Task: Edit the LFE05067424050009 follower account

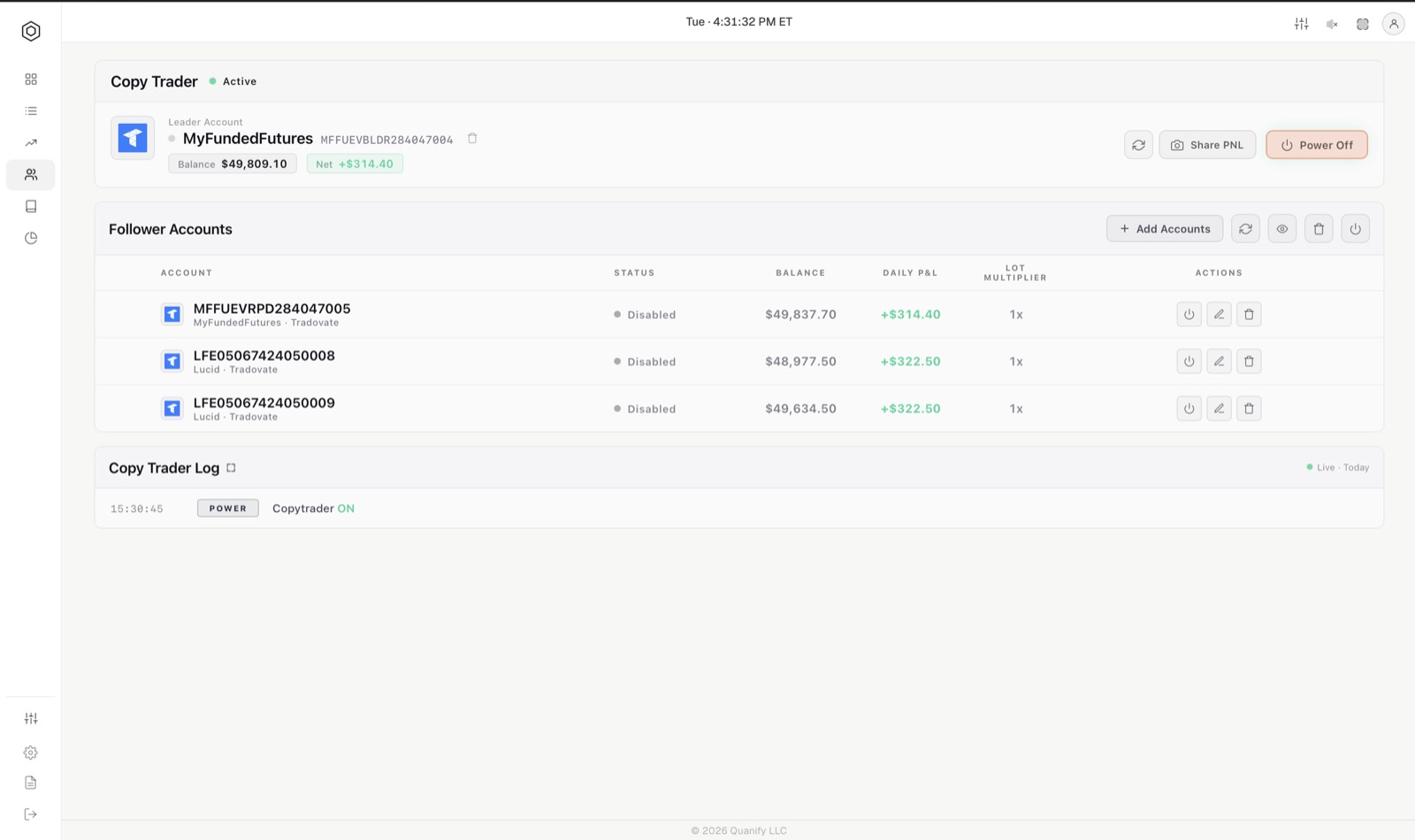Action: pos(1220,409)
